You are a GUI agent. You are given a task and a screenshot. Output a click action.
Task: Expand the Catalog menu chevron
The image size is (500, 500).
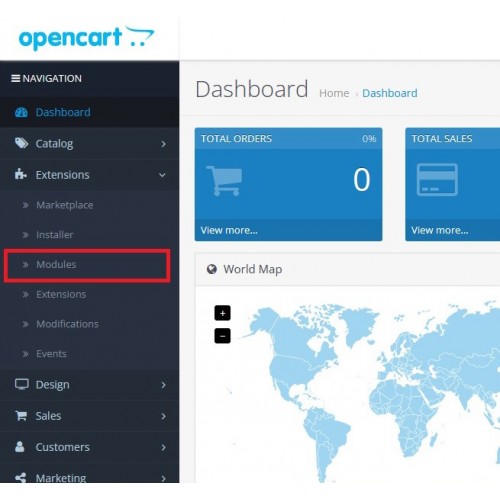point(163,144)
